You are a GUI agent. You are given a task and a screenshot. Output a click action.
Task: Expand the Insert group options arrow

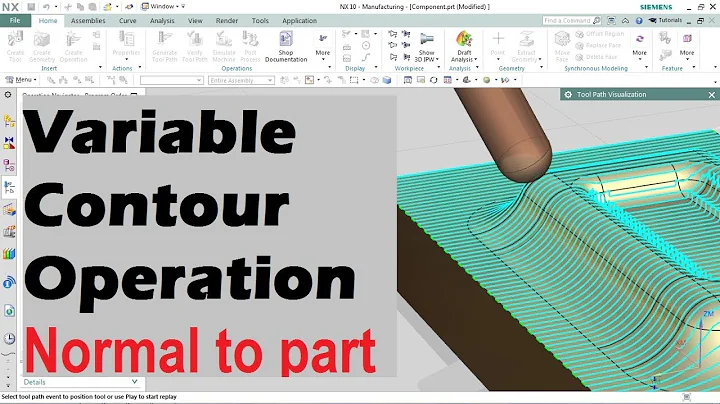click(100, 67)
